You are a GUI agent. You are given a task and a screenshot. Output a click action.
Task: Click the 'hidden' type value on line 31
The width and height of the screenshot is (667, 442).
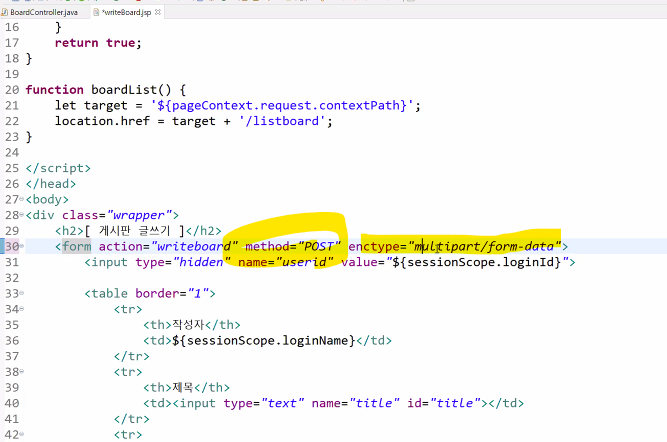click(x=201, y=262)
